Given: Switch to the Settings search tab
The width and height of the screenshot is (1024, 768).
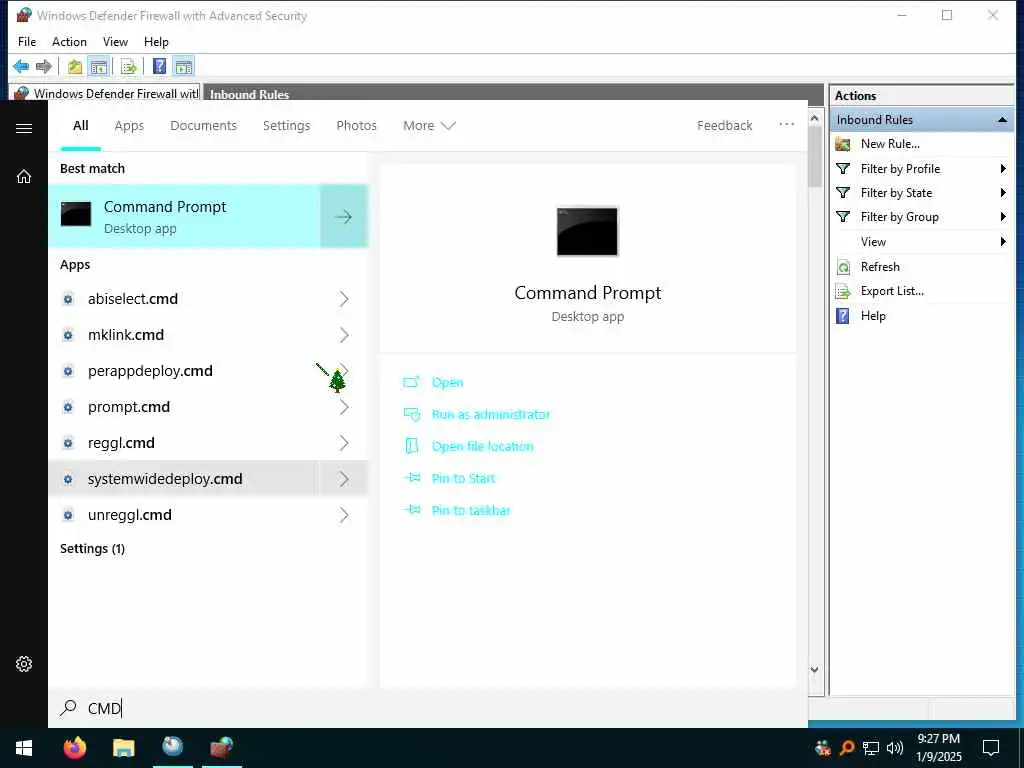Looking at the screenshot, I should 287,125.
